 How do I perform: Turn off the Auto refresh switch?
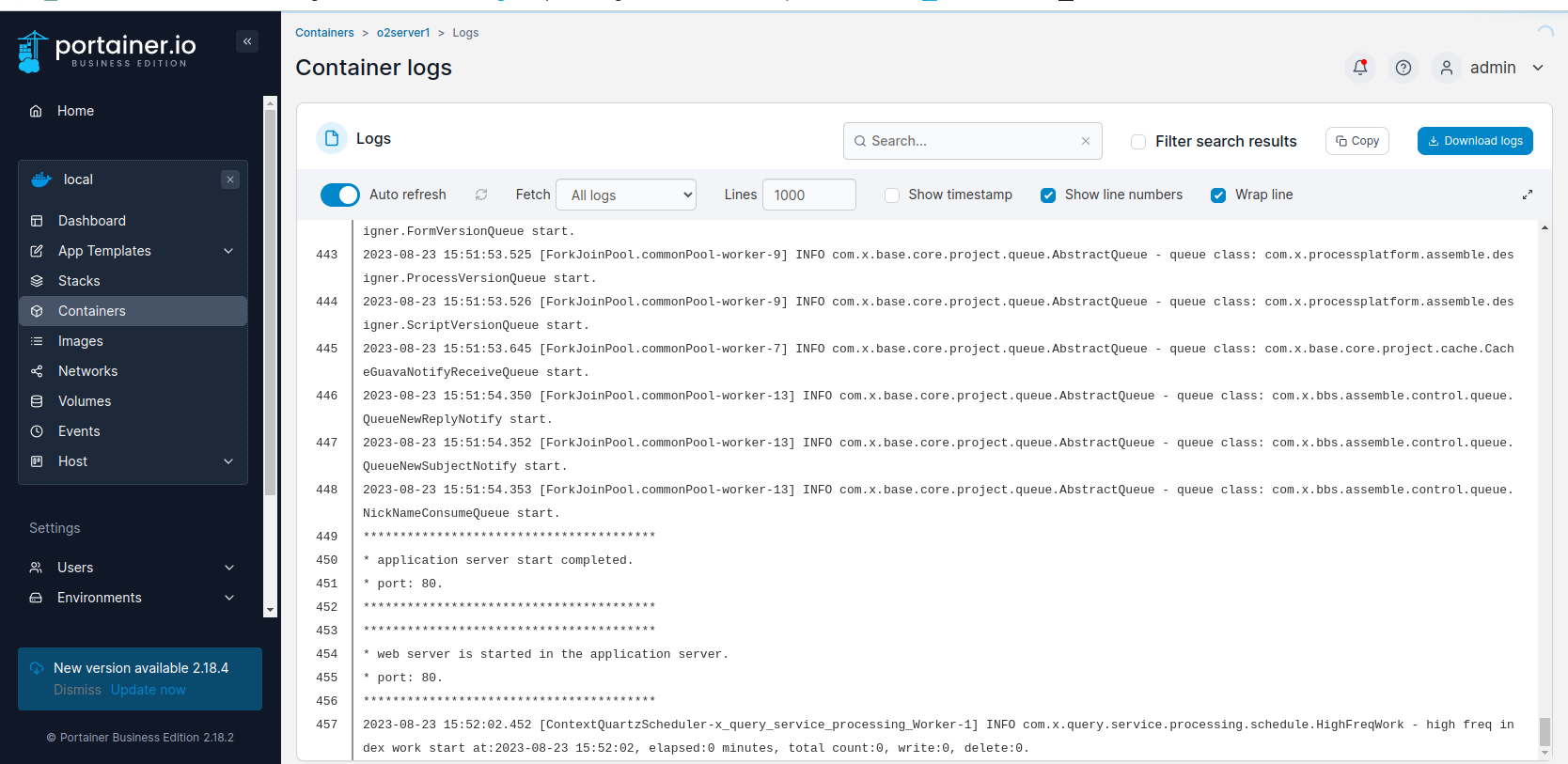pos(340,195)
